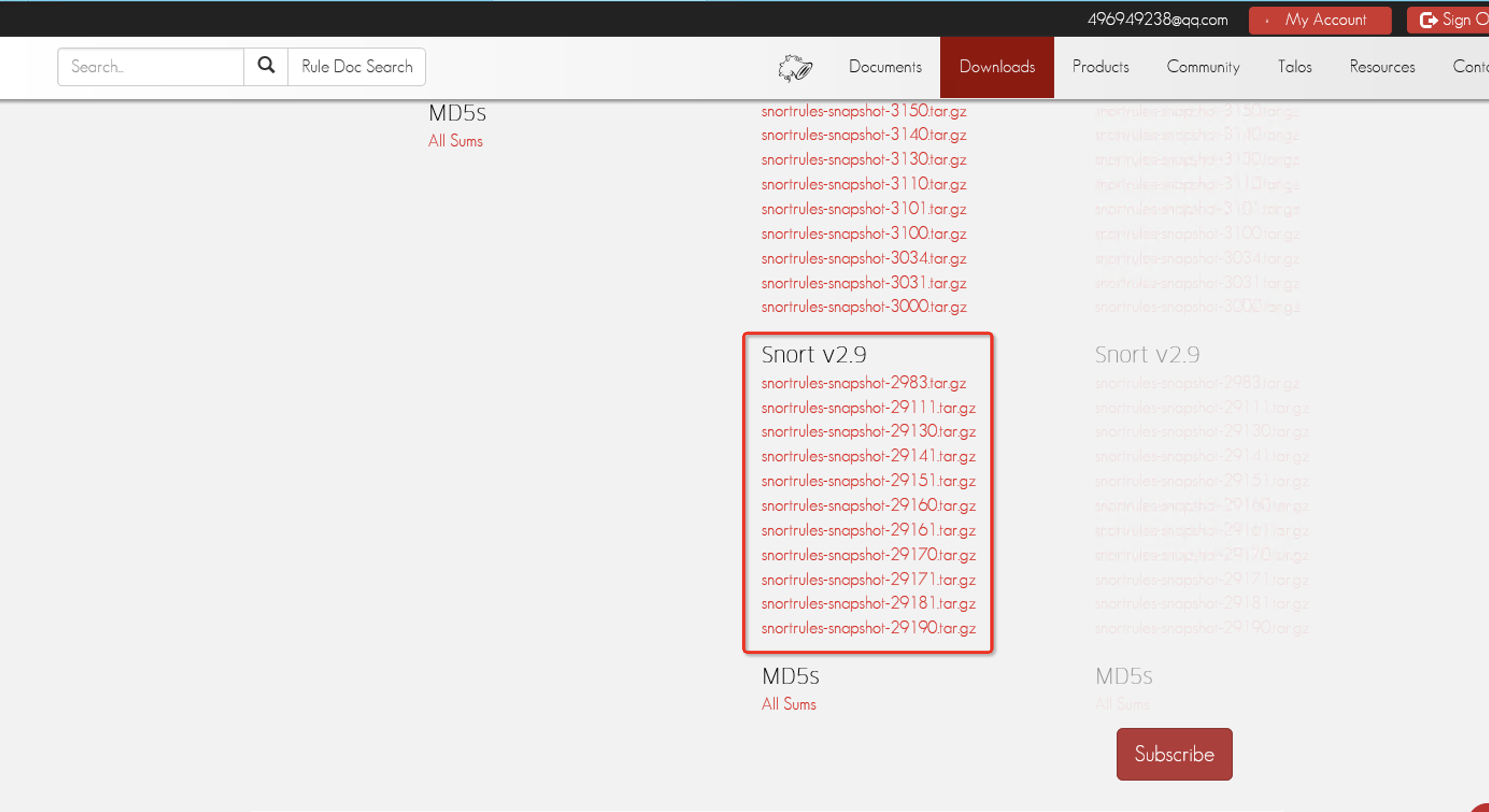Download snortrules-snapshot-3150.tar.gz
Screen dimensions: 1489x812
click(x=863, y=110)
